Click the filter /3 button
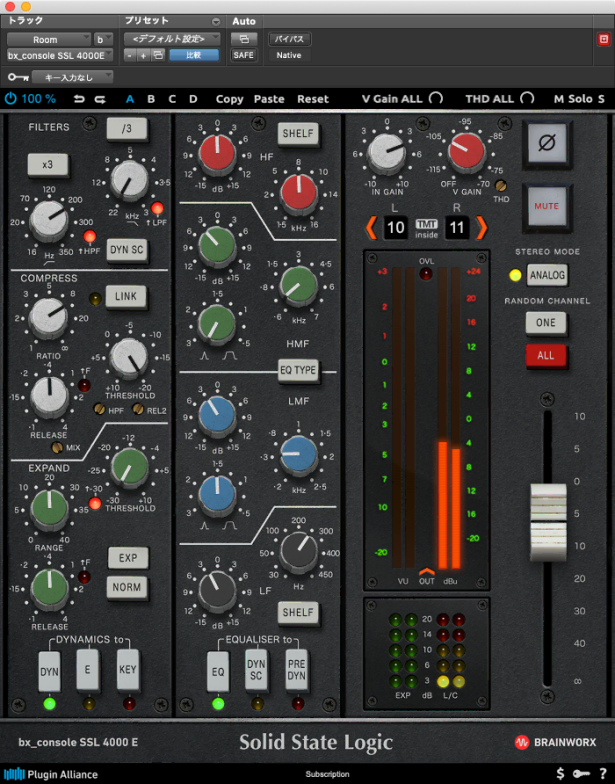Viewport: 615px width, 784px height. (127, 129)
